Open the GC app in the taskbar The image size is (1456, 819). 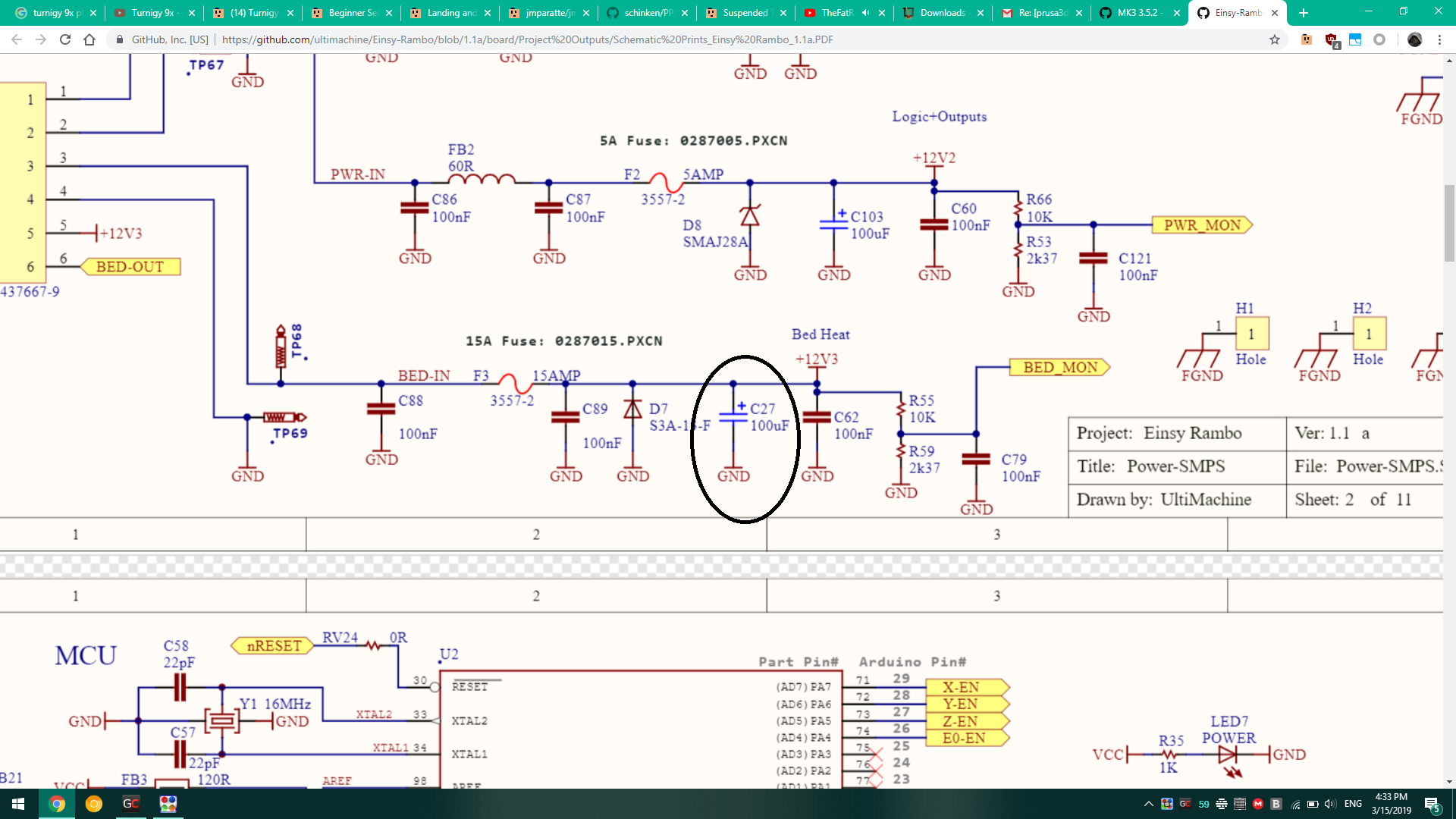[131, 804]
